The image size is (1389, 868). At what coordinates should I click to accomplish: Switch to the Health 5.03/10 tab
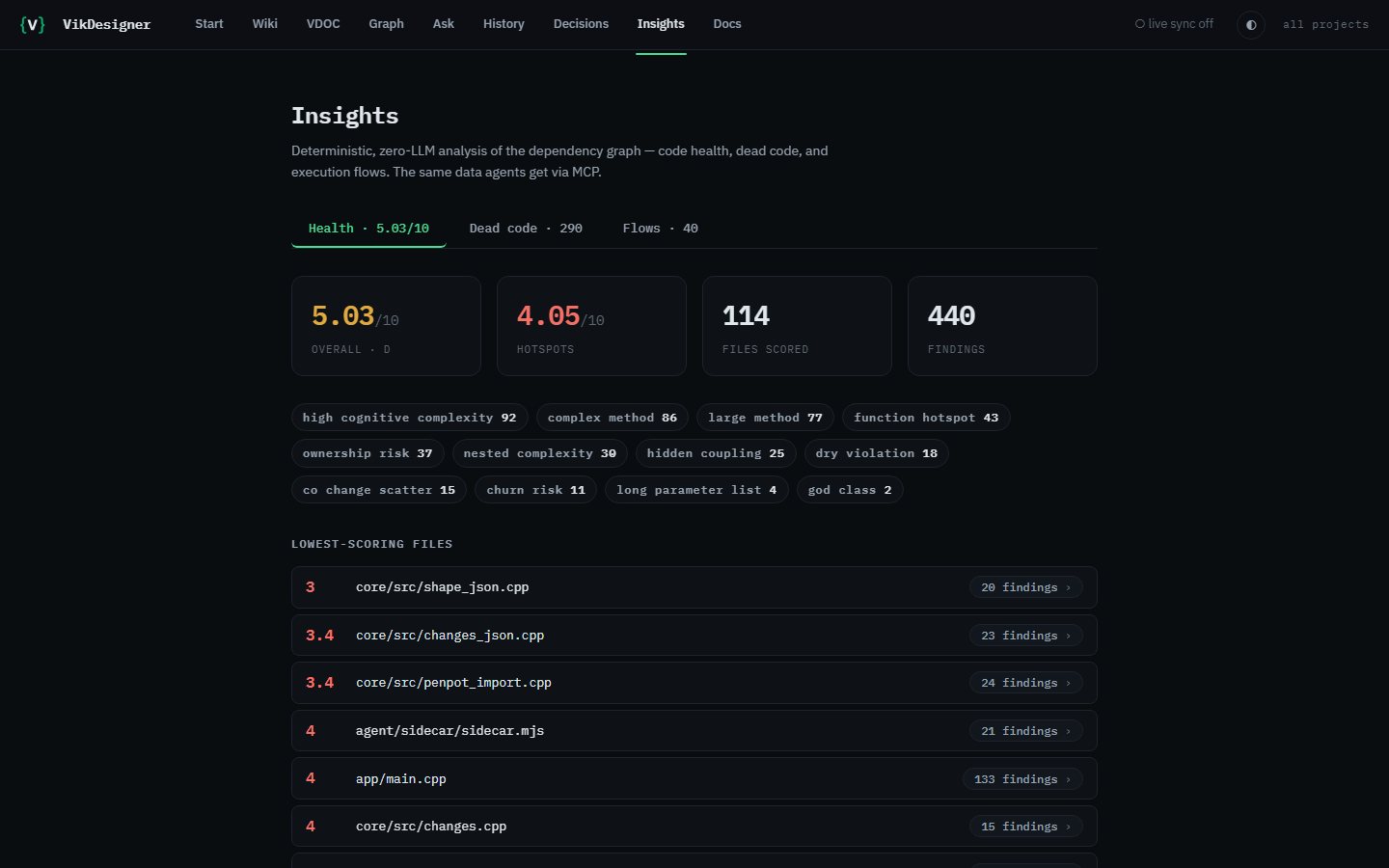click(x=368, y=229)
